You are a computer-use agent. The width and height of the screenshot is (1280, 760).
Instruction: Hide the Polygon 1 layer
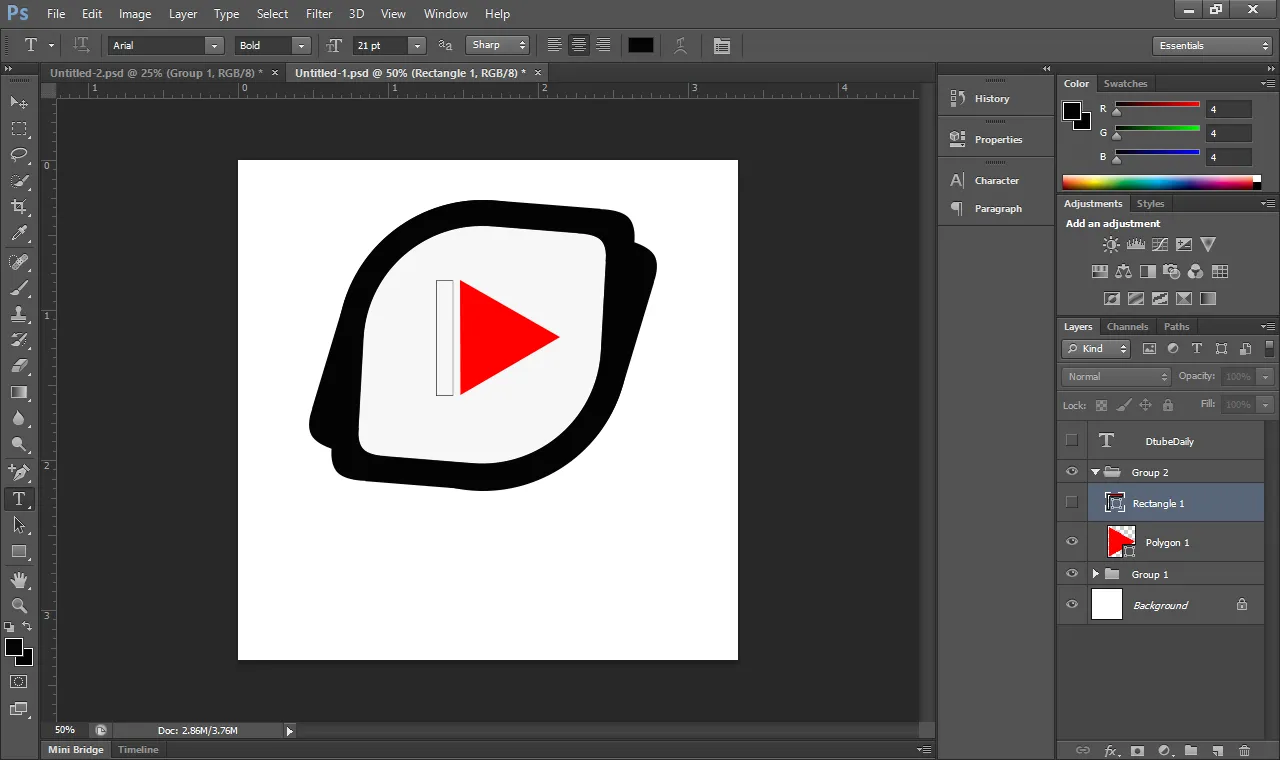pos(1072,542)
